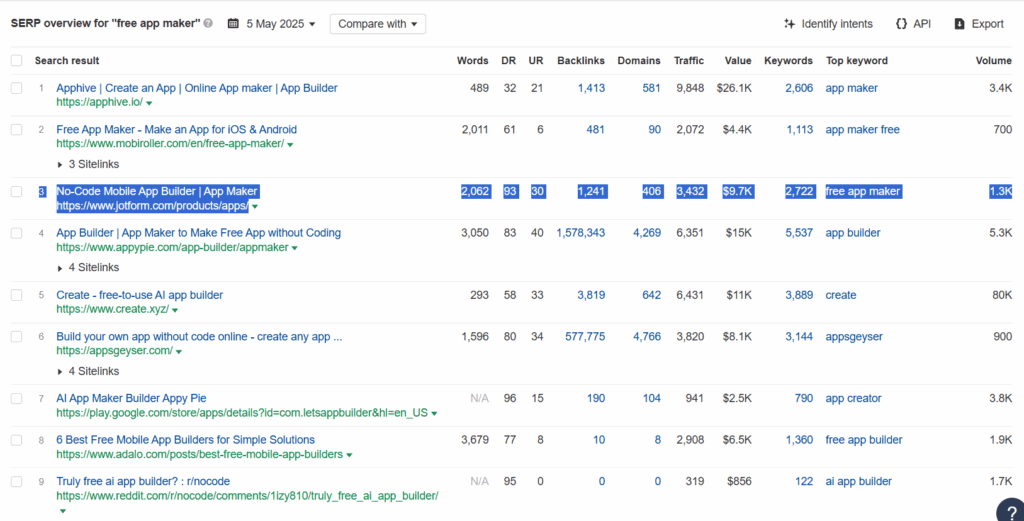Click the DR column header

coord(509,61)
